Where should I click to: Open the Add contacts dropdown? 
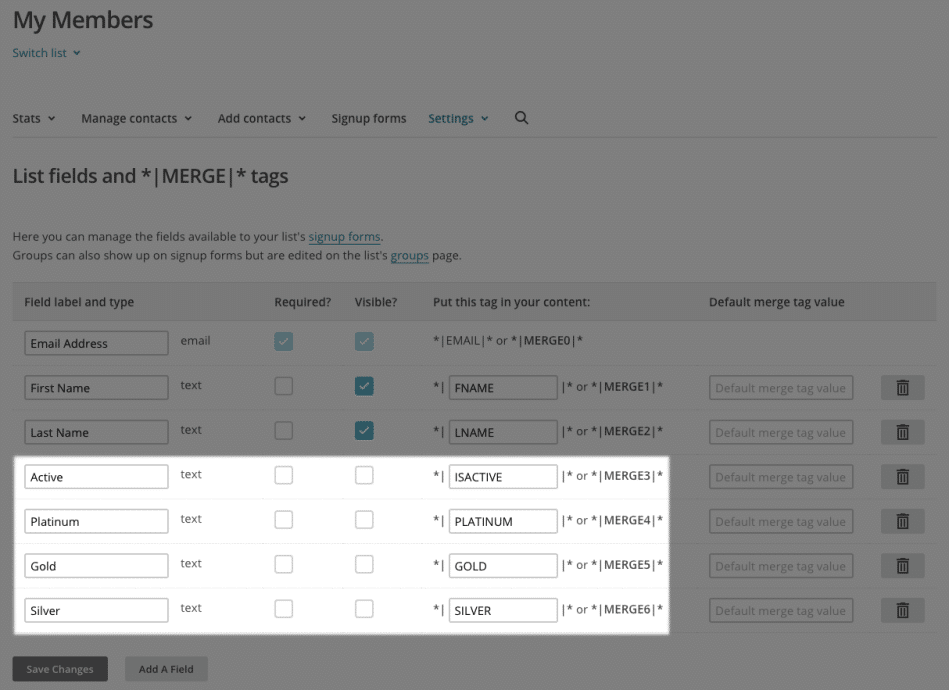(261, 117)
